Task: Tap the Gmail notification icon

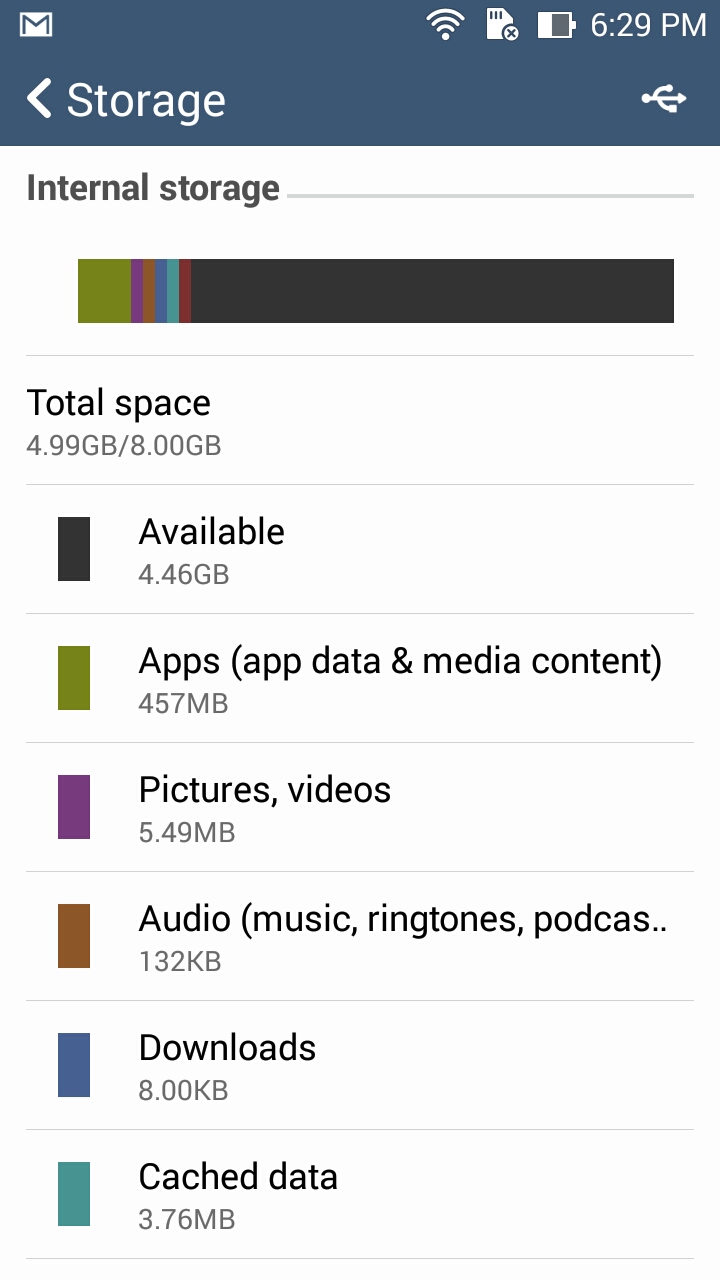Action: (x=36, y=24)
